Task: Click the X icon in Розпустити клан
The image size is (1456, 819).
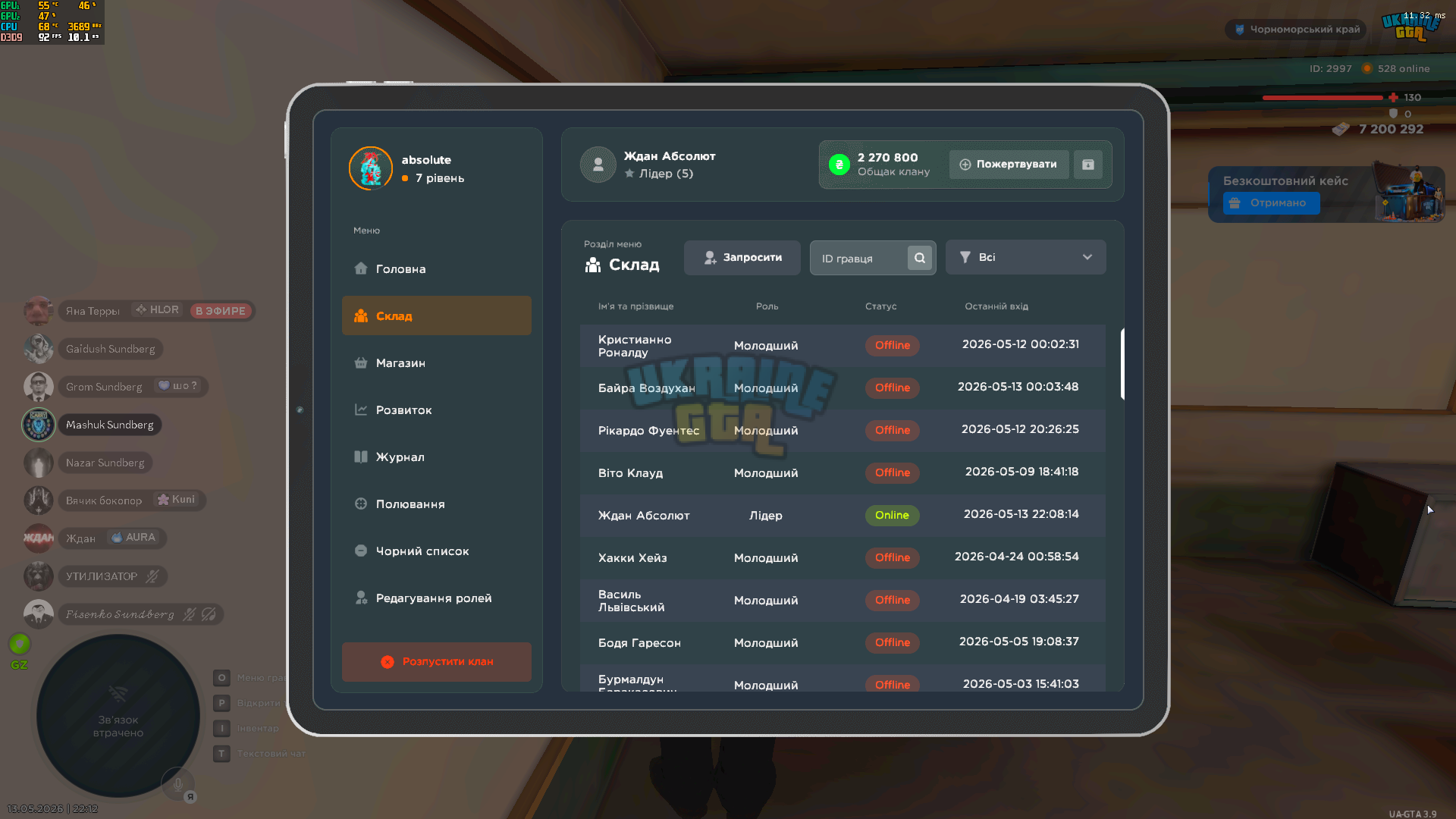Action: 388,662
